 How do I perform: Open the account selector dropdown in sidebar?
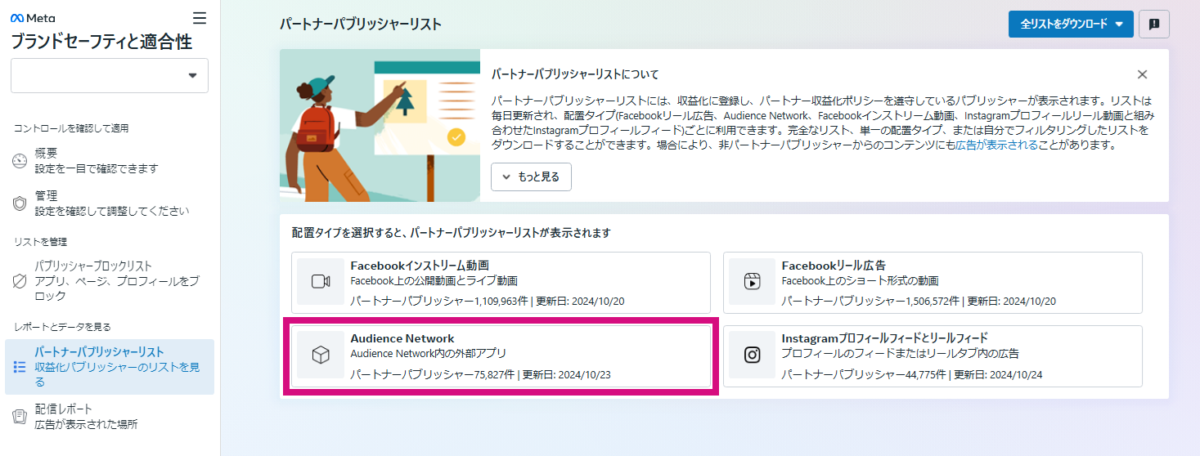click(x=109, y=76)
